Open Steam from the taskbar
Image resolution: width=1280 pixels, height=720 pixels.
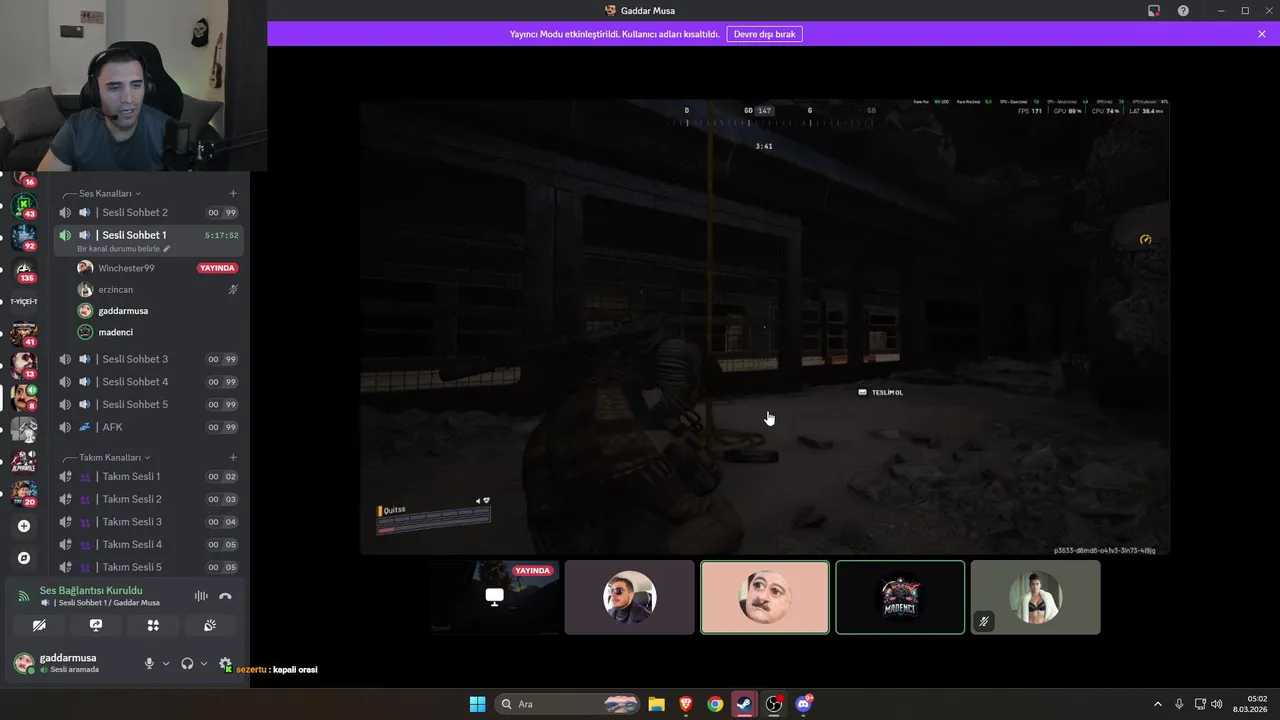(x=744, y=704)
